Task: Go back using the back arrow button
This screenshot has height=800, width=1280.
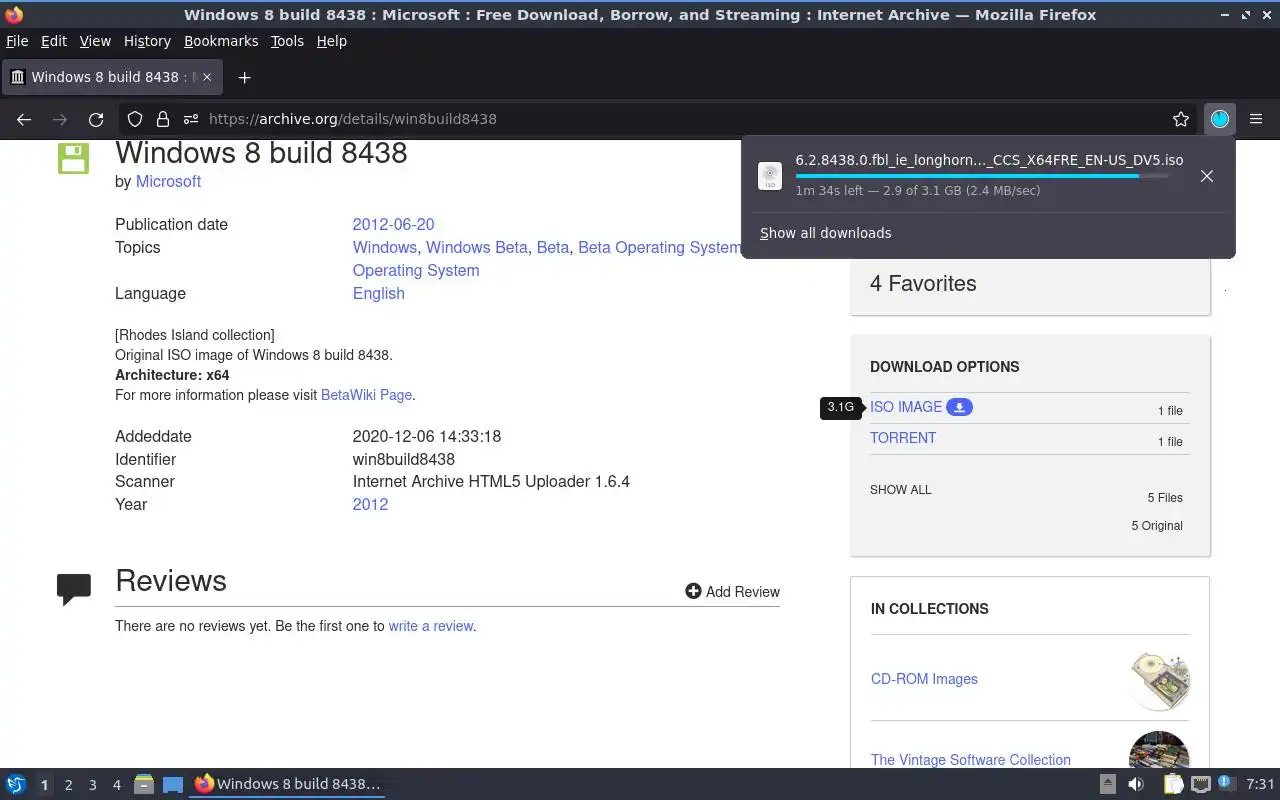Action: tap(24, 119)
